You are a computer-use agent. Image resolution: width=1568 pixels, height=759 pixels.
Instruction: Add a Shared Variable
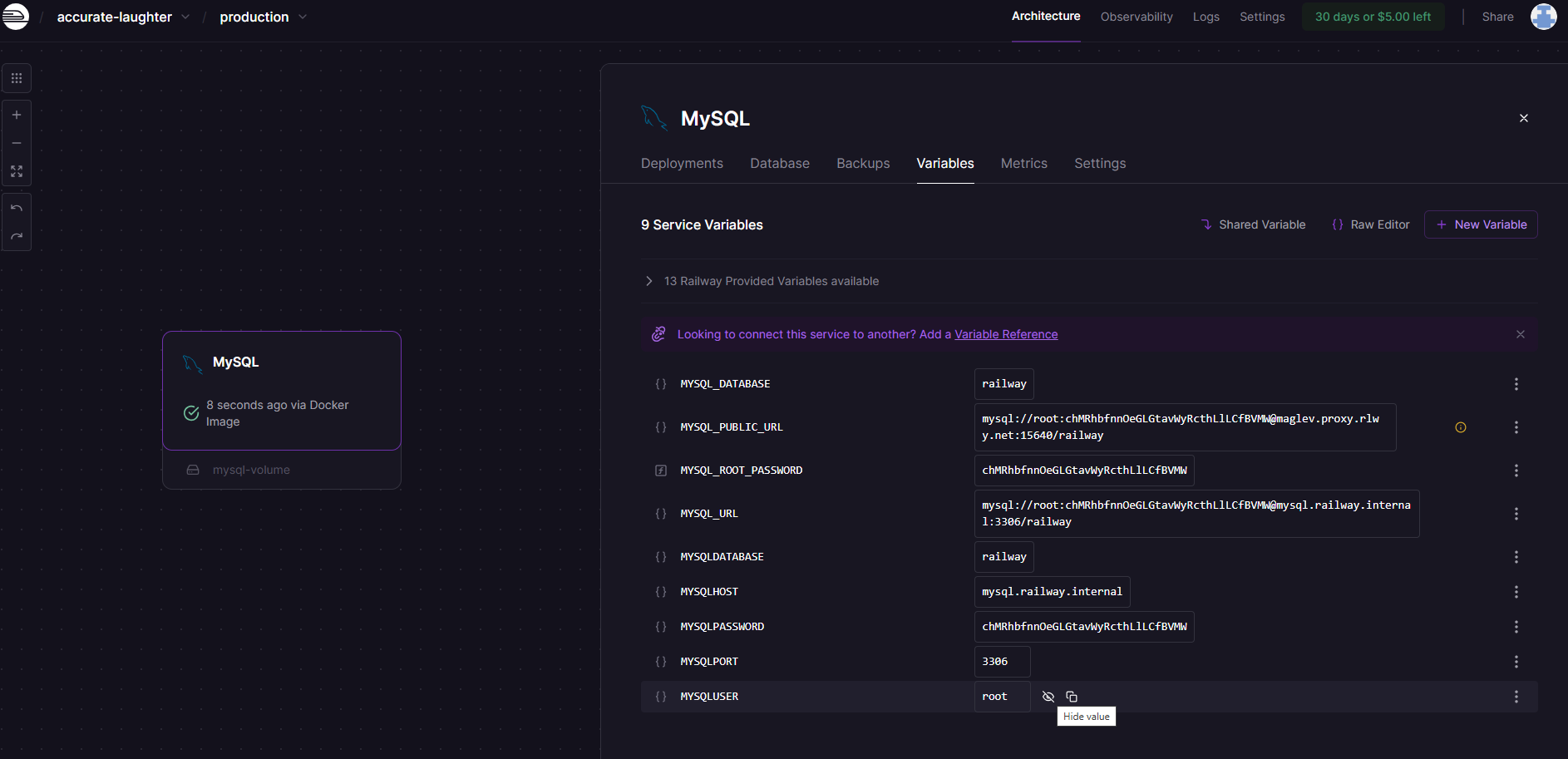pos(1254,224)
